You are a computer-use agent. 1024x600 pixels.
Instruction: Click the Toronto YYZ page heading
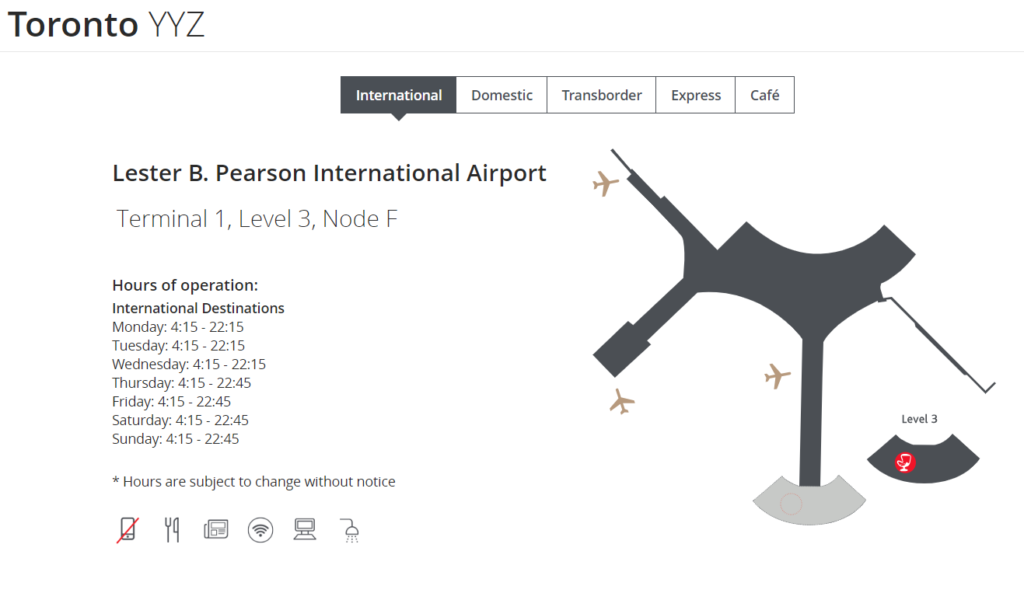[107, 25]
